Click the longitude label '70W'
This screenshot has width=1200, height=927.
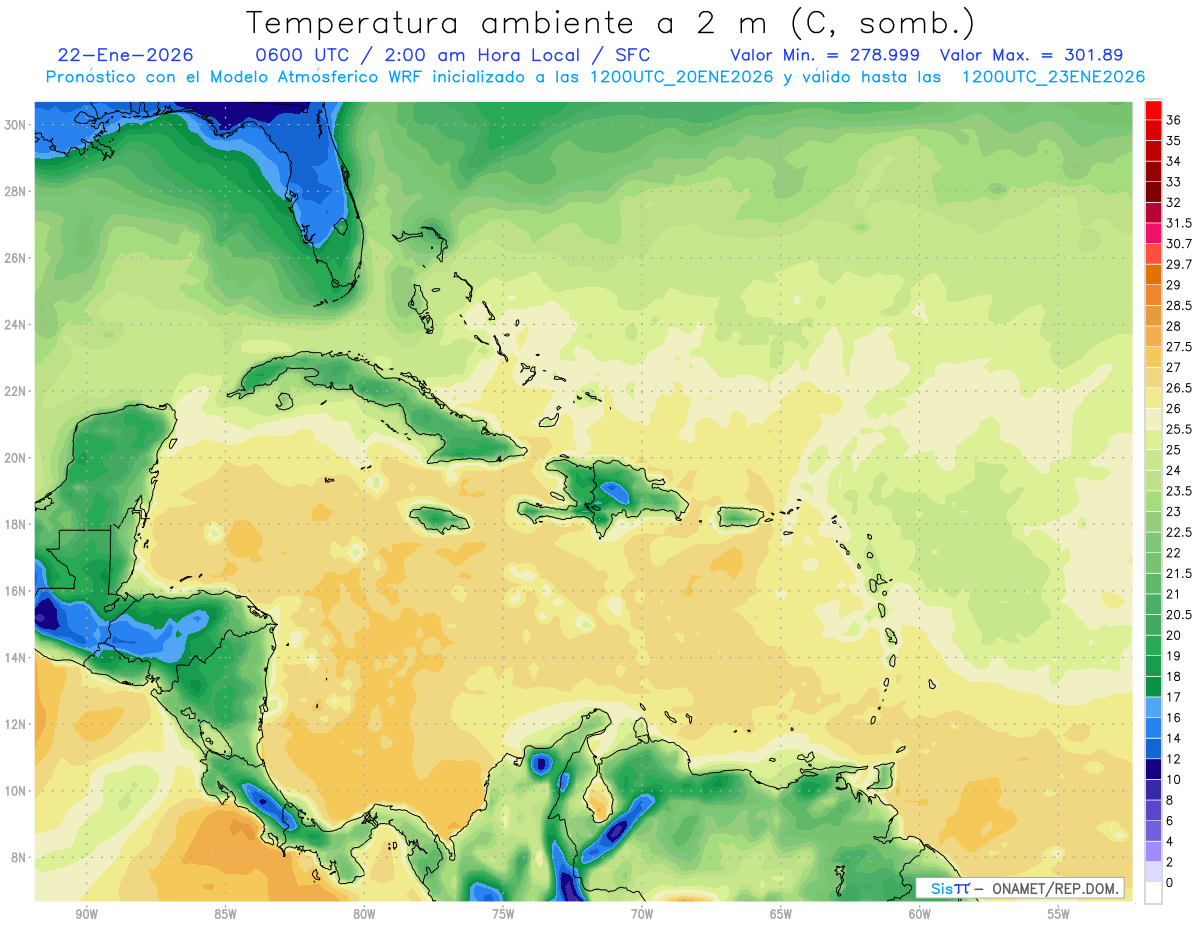coord(642,914)
